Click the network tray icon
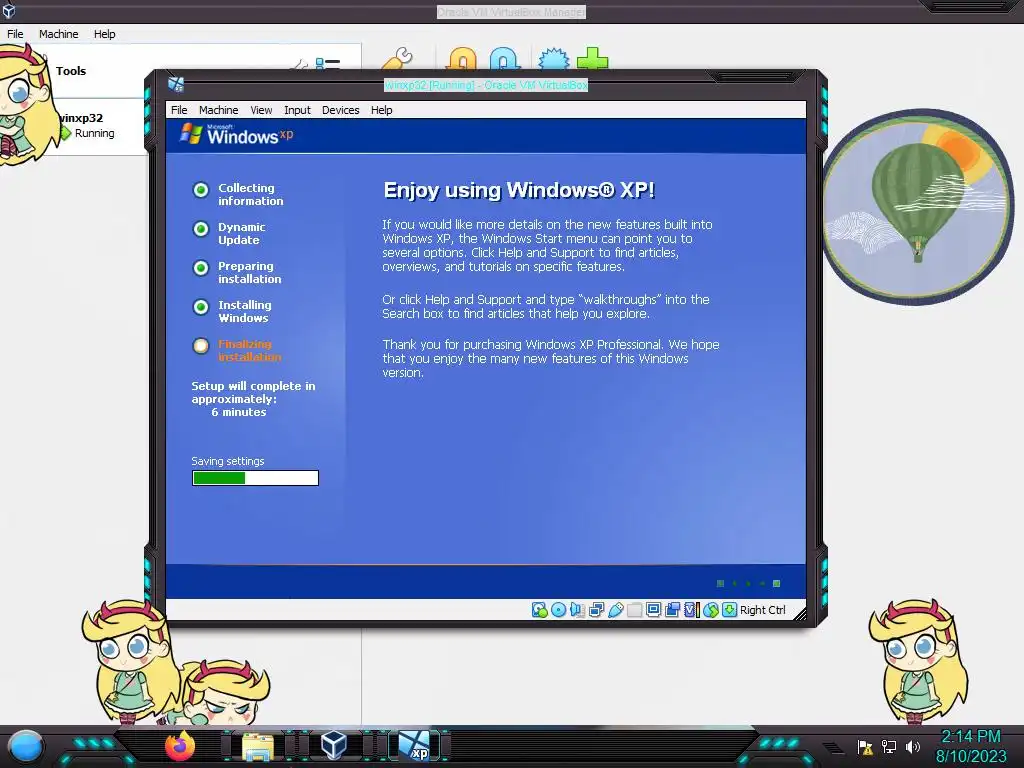This screenshot has height=768, width=1024. point(889,746)
